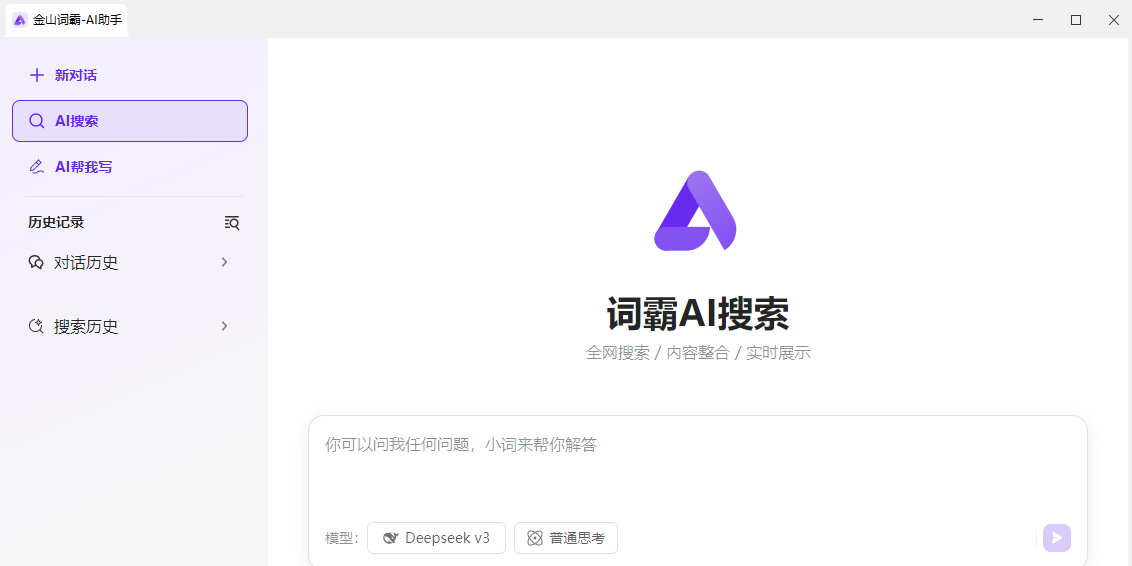Click the chat bubbles icon beside 对话历史
This screenshot has height=566, width=1132.
pos(36,263)
